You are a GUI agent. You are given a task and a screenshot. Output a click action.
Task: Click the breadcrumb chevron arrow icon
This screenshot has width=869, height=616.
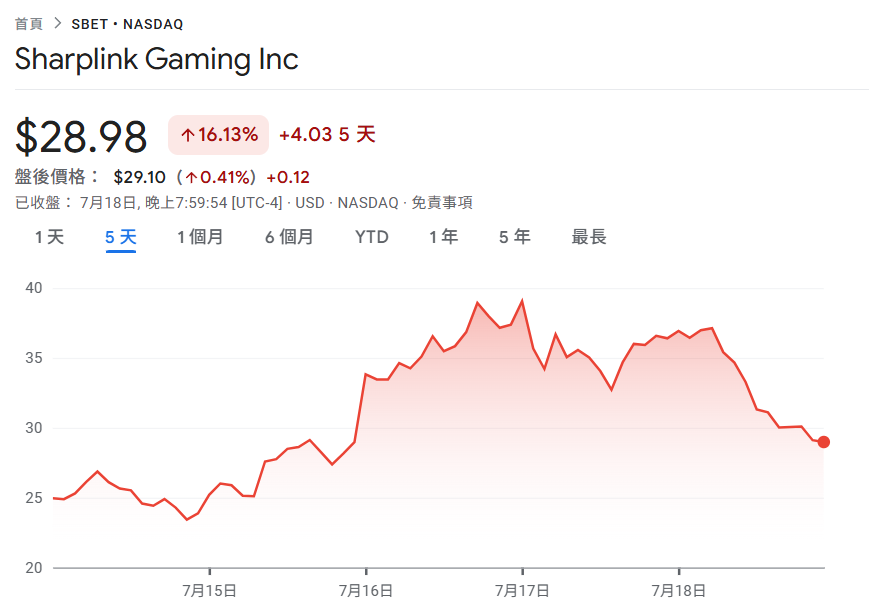tap(57, 23)
